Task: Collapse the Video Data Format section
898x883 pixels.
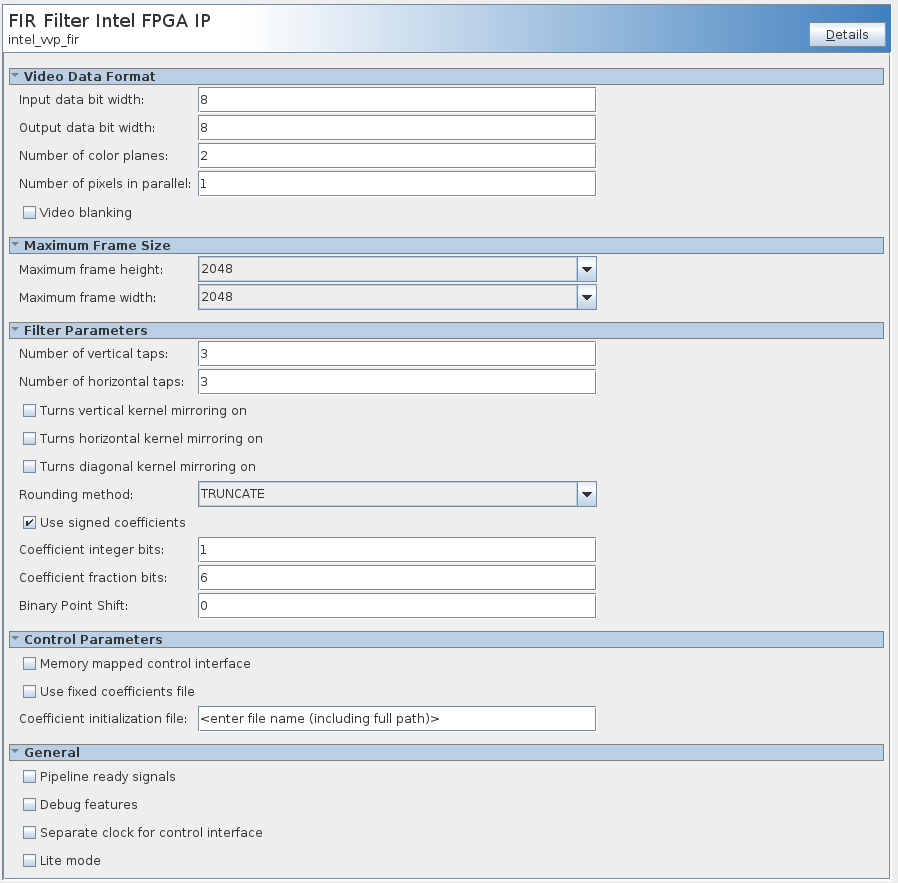Action: click(x=15, y=76)
